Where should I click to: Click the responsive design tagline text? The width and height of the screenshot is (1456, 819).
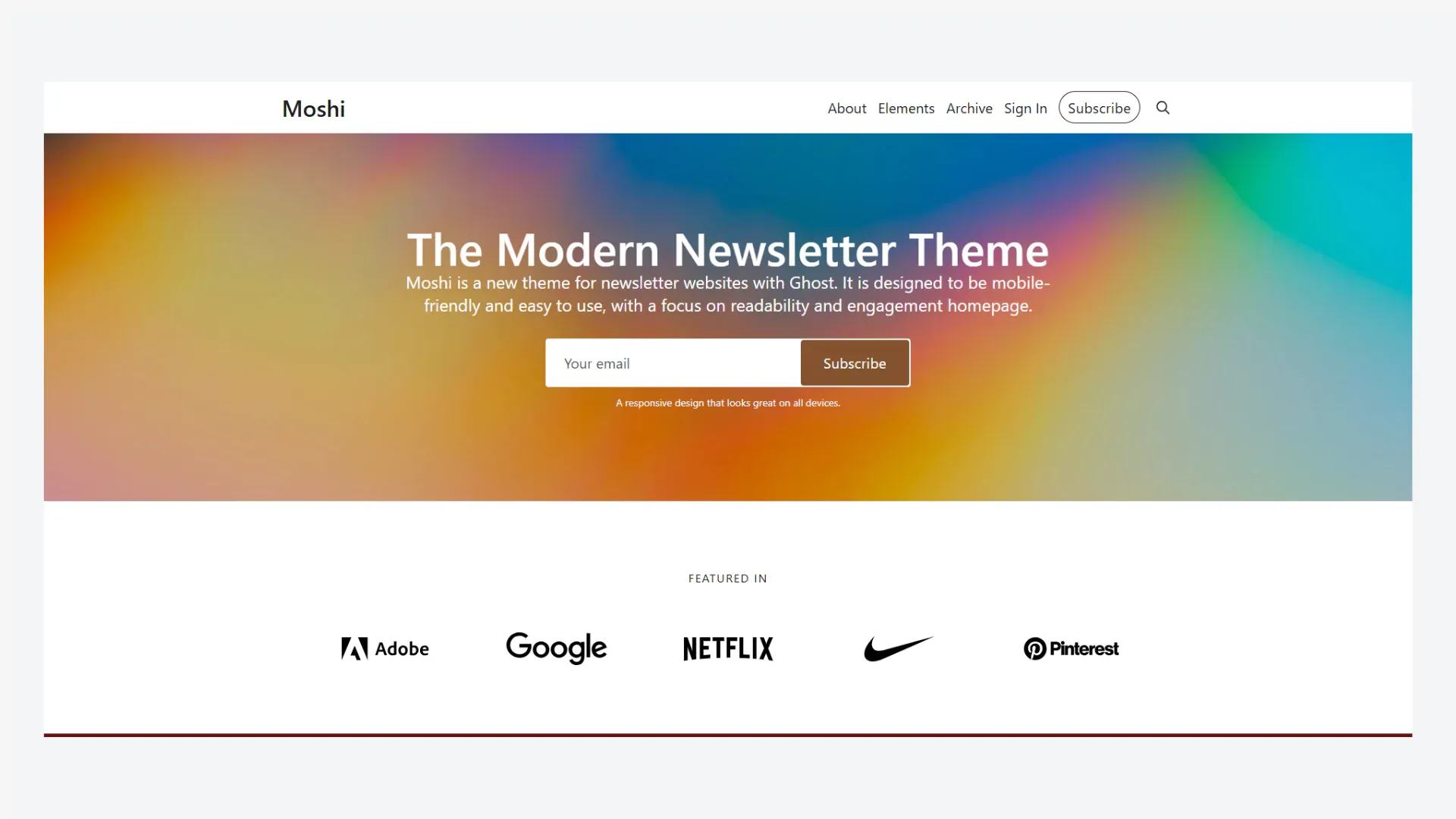pyautogui.click(x=728, y=402)
